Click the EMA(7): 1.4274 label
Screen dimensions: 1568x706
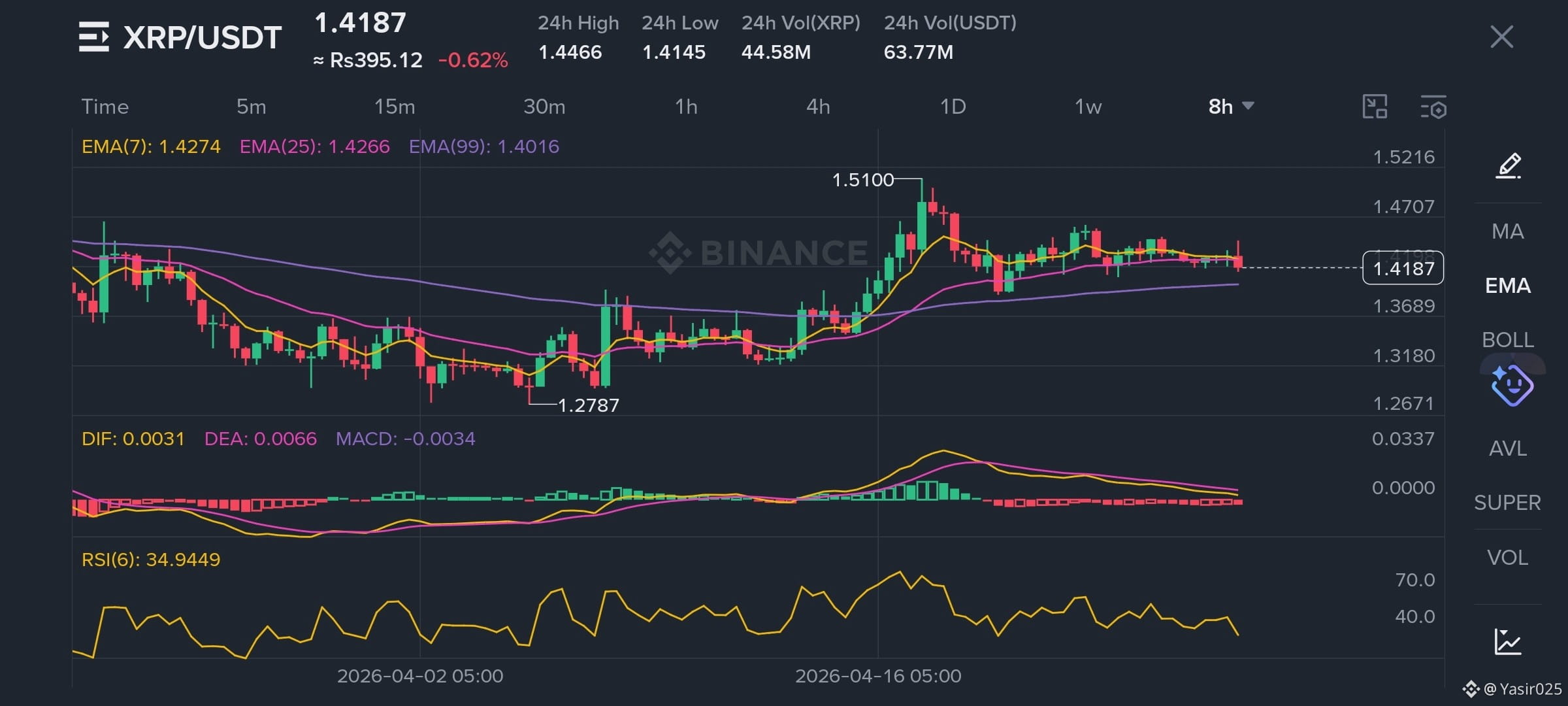click(151, 146)
